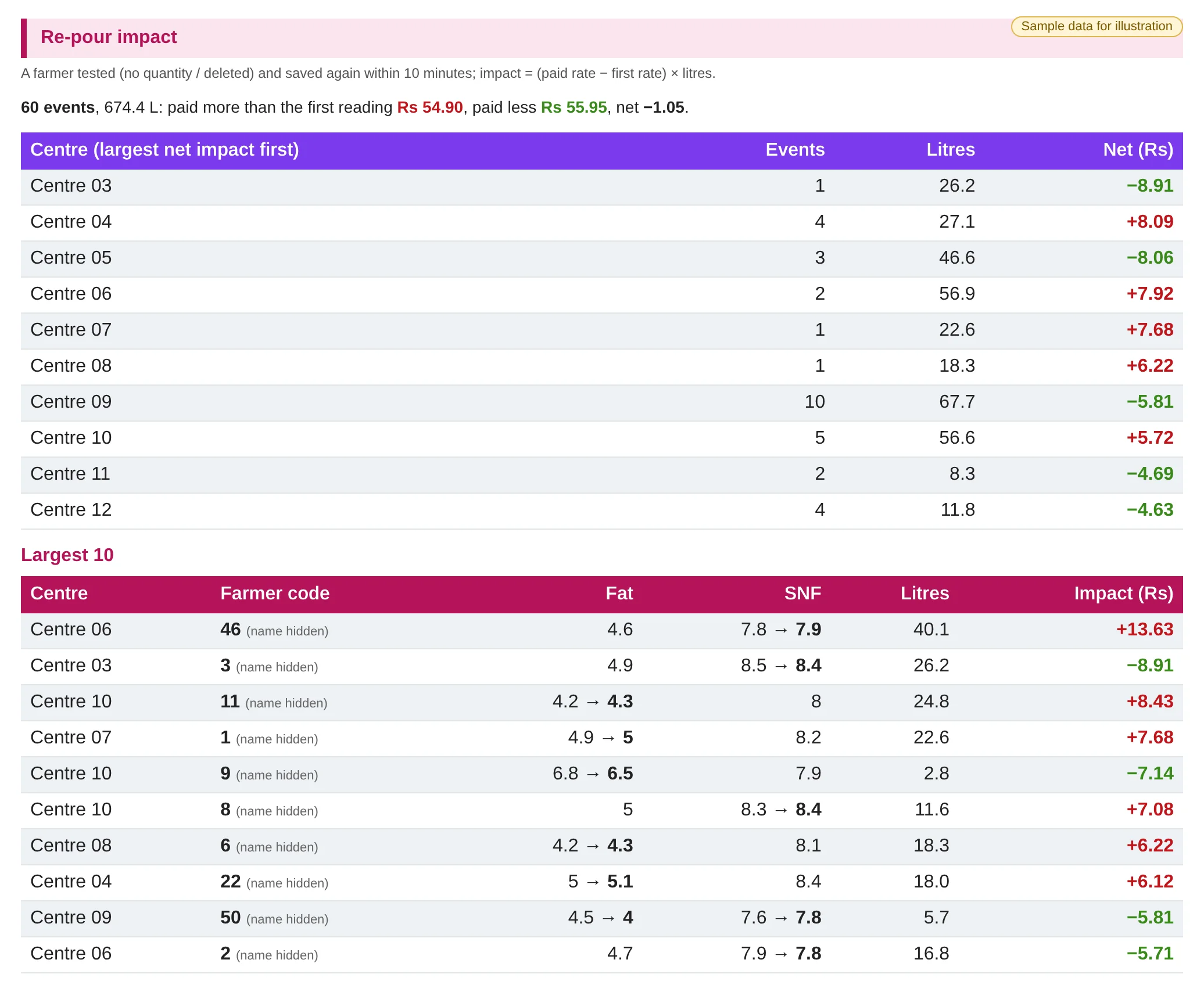Click the impact value +13.63
The width and height of the screenshot is (1204, 992).
point(1145,630)
